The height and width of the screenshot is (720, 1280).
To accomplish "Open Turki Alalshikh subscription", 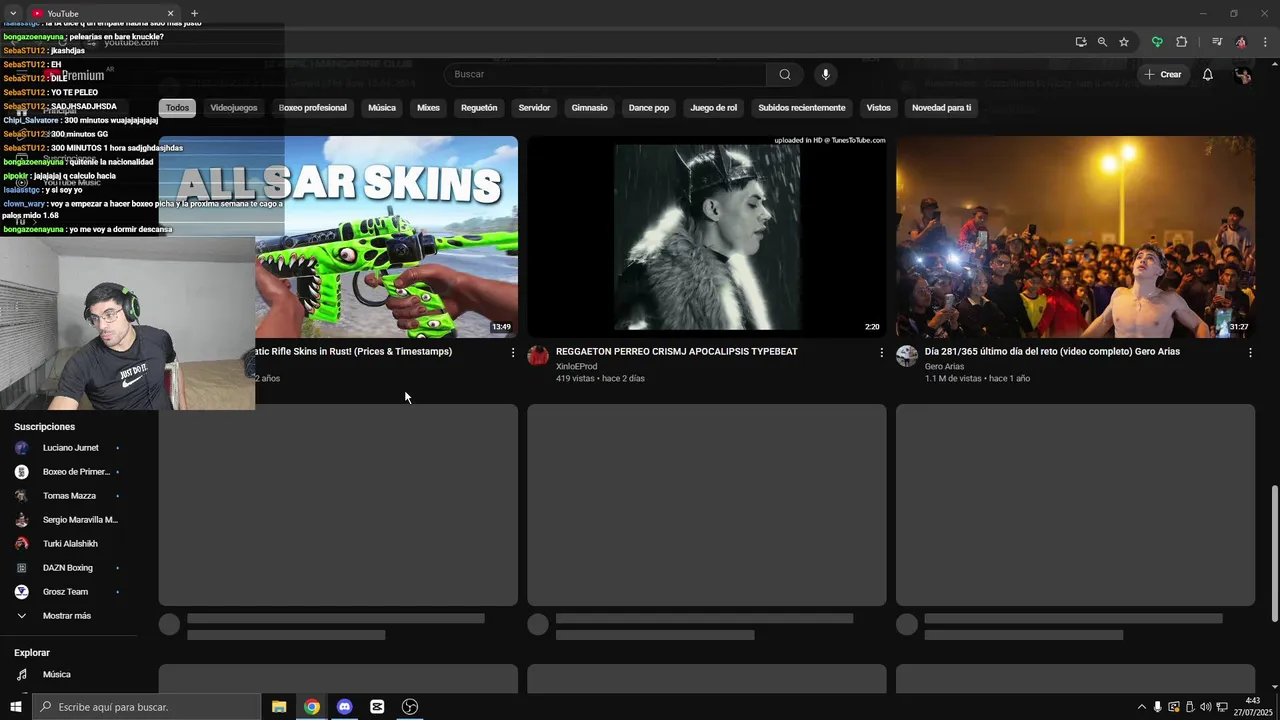I will pyautogui.click(x=68, y=544).
